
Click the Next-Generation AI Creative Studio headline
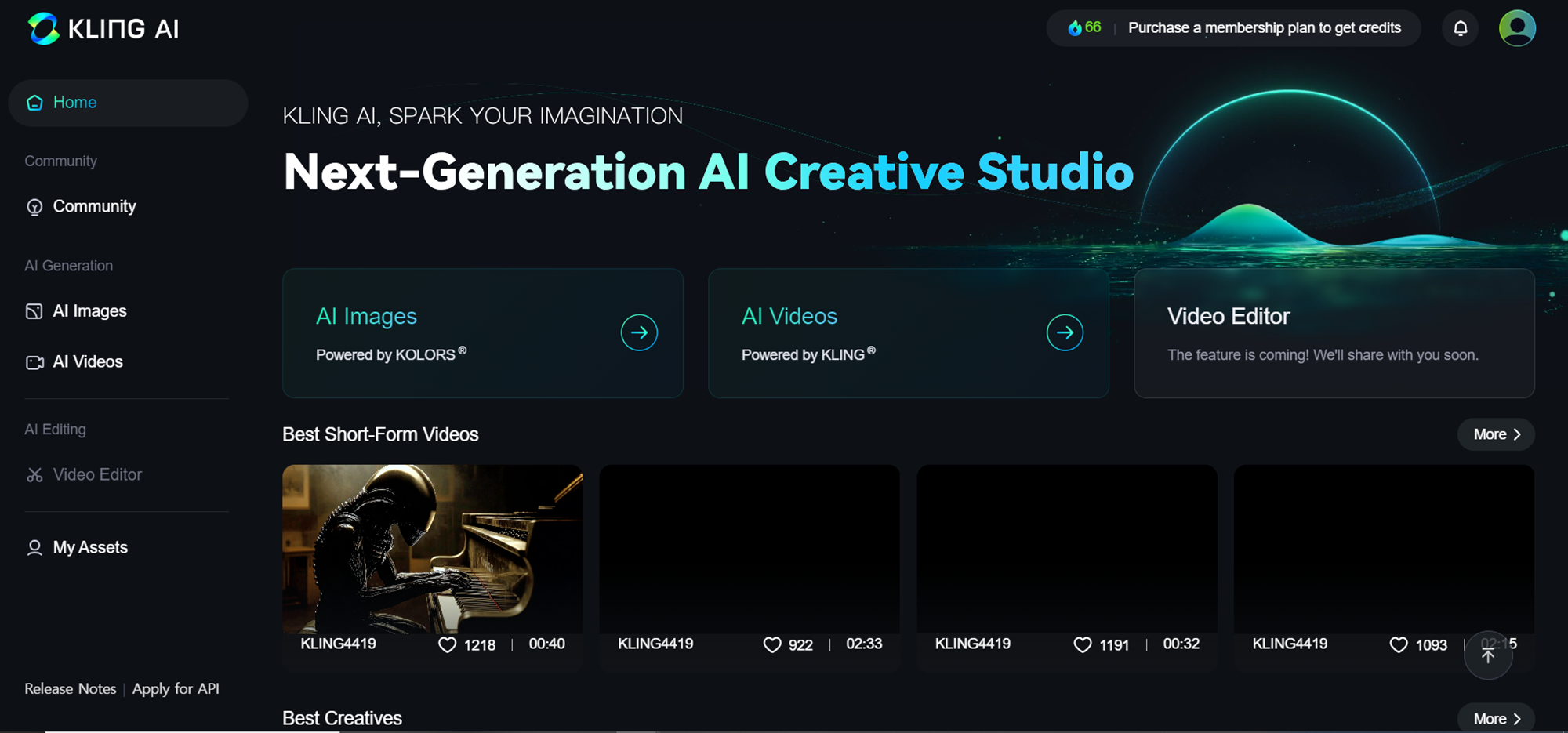tap(709, 172)
